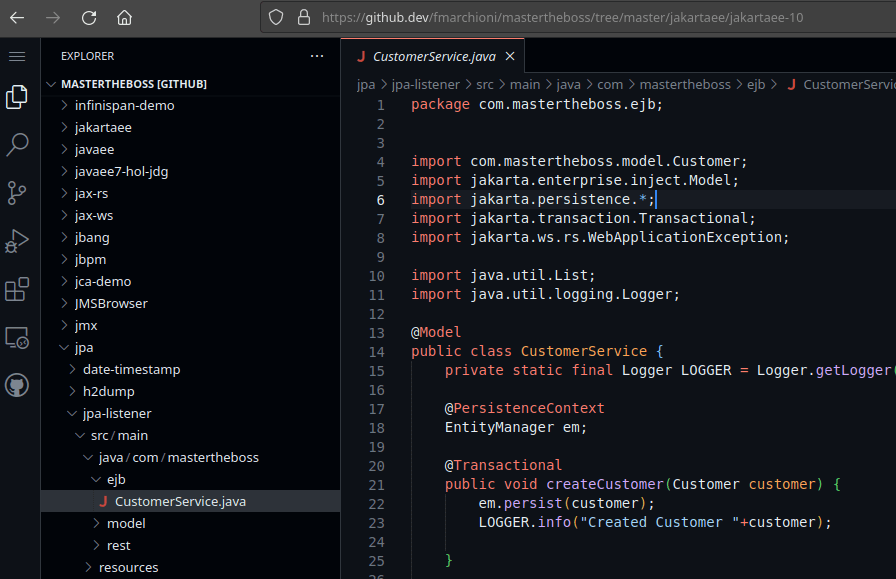The height and width of the screenshot is (579, 896).
Task: Click the @Model annotation on line 13
Action: click(x=436, y=332)
